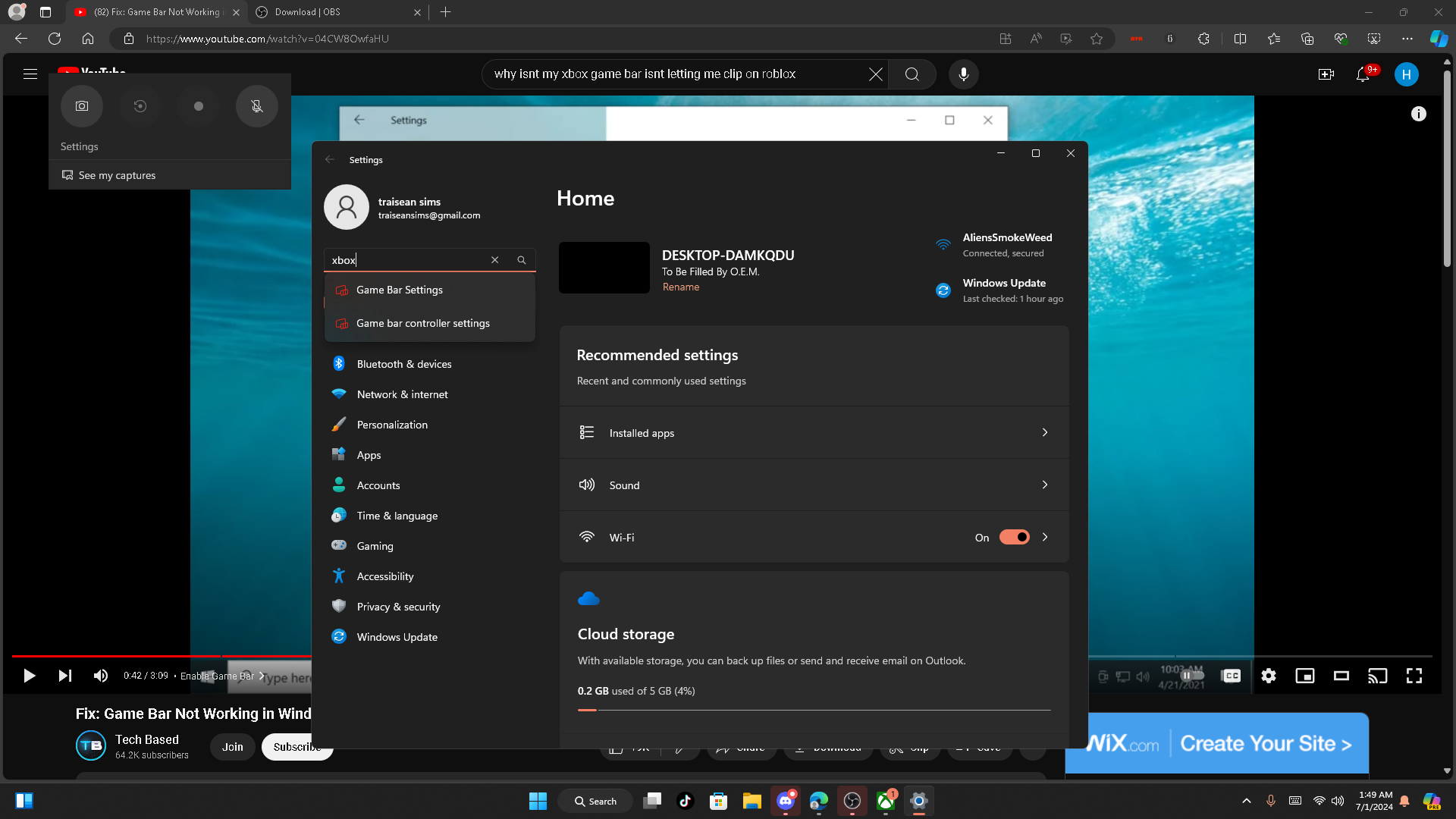The image size is (1456, 819).
Task: Clear the Settings search box text
Action: pyautogui.click(x=495, y=260)
